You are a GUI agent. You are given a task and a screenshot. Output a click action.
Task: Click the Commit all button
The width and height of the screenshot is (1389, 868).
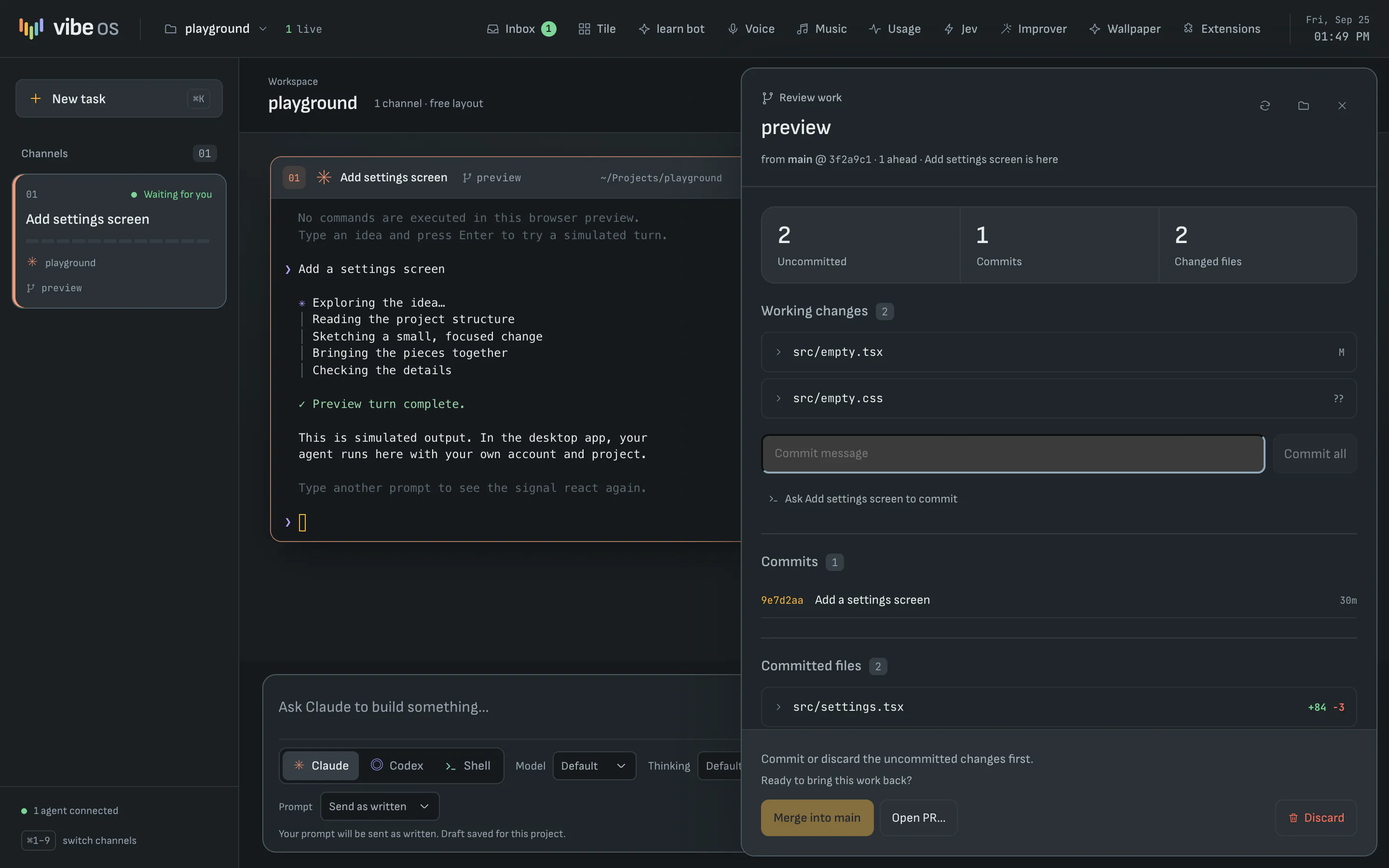coord(1314,454)
